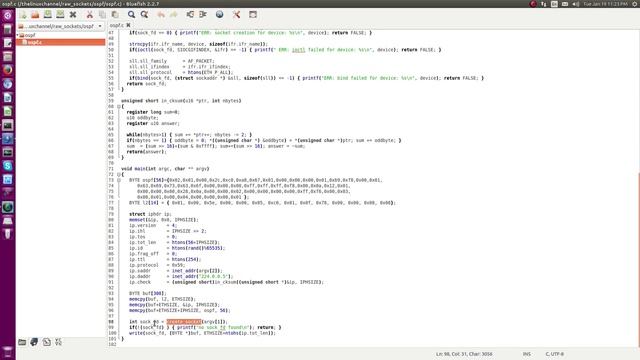This screenshot has width=640, height=360.
Task: Click the Redo arrow icon
Action: click(173, 15)
